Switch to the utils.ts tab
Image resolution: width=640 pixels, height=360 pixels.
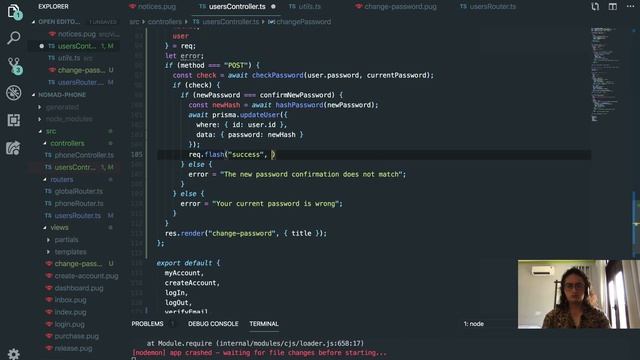click(304, 7)
